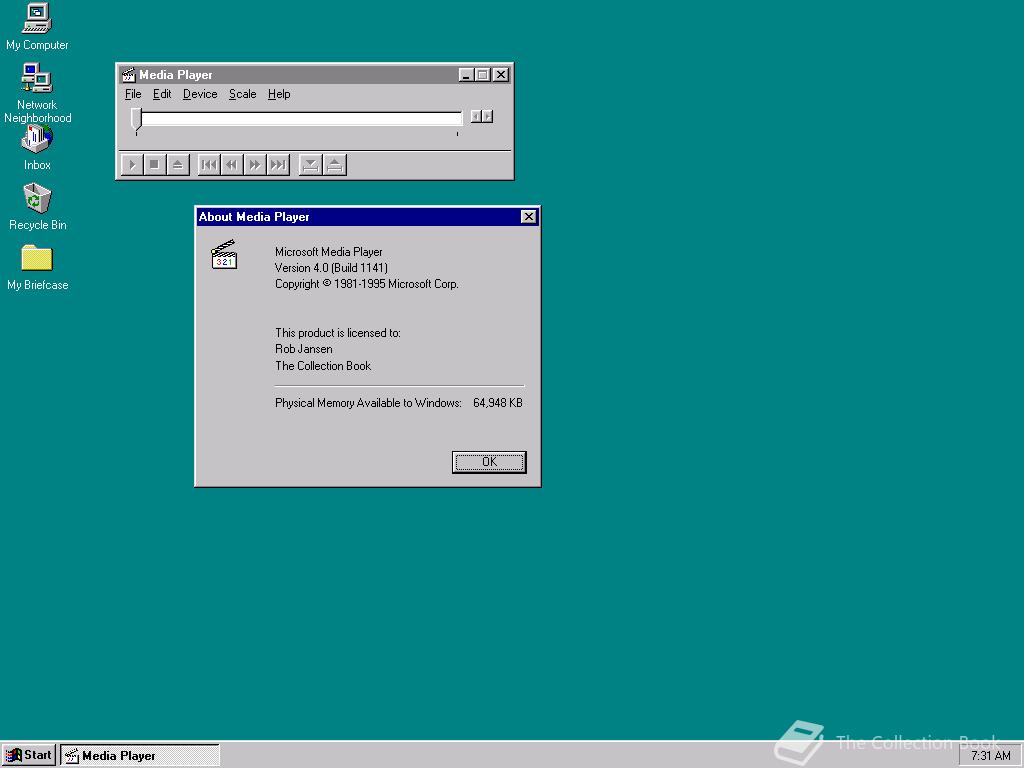
Task: Click the seek slider thumb in Media Player
Action: 136,119
